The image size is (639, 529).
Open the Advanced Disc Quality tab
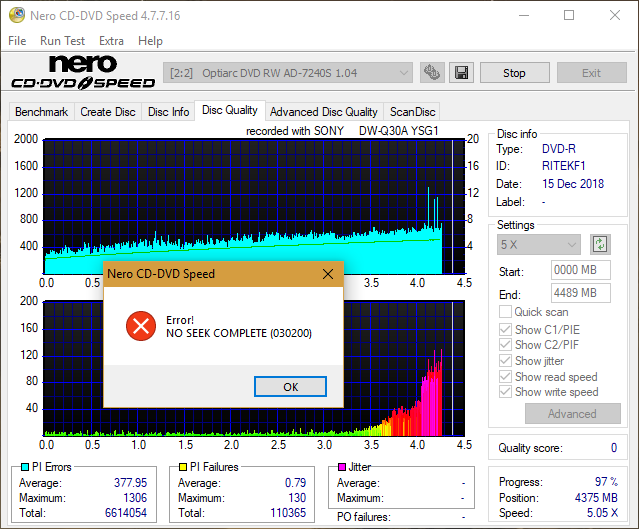324,112
